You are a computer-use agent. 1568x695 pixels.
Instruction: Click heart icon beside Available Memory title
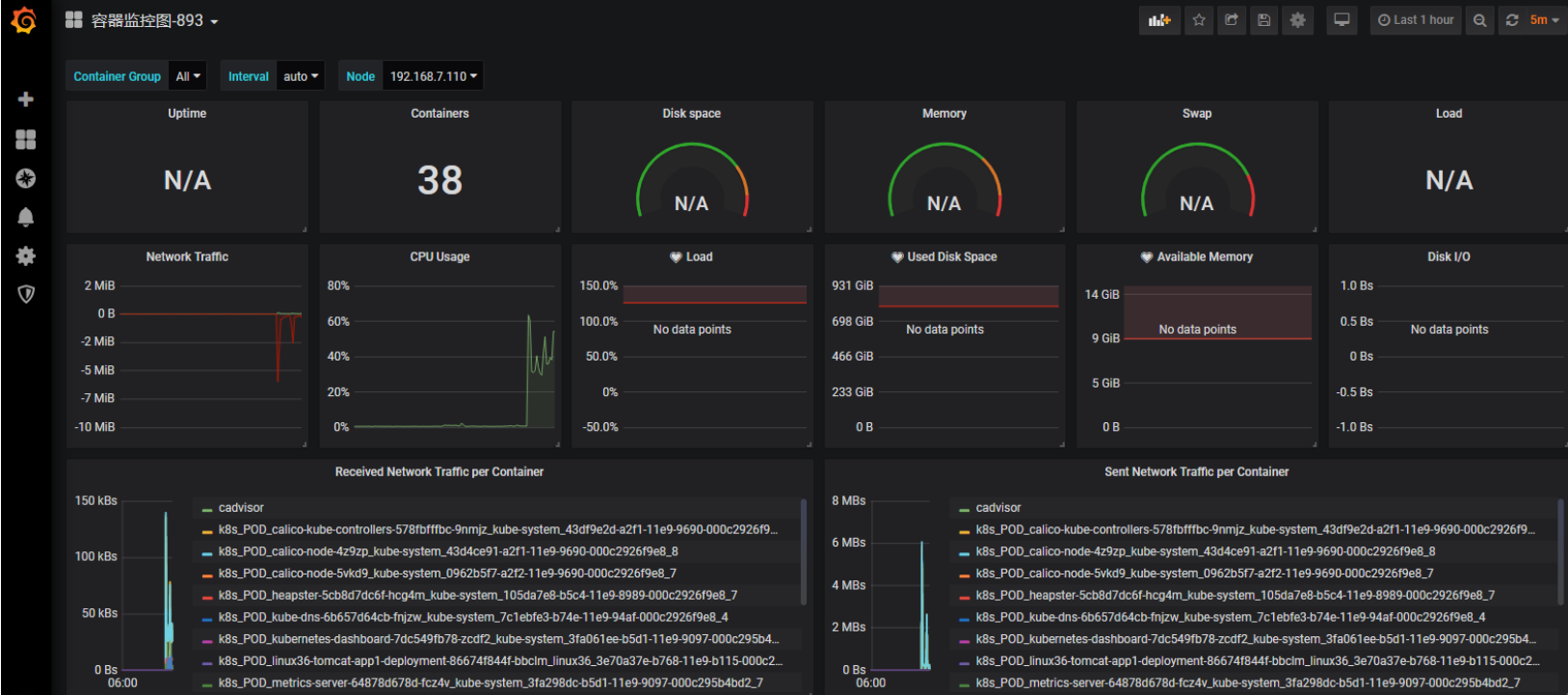pos(1147,257)
